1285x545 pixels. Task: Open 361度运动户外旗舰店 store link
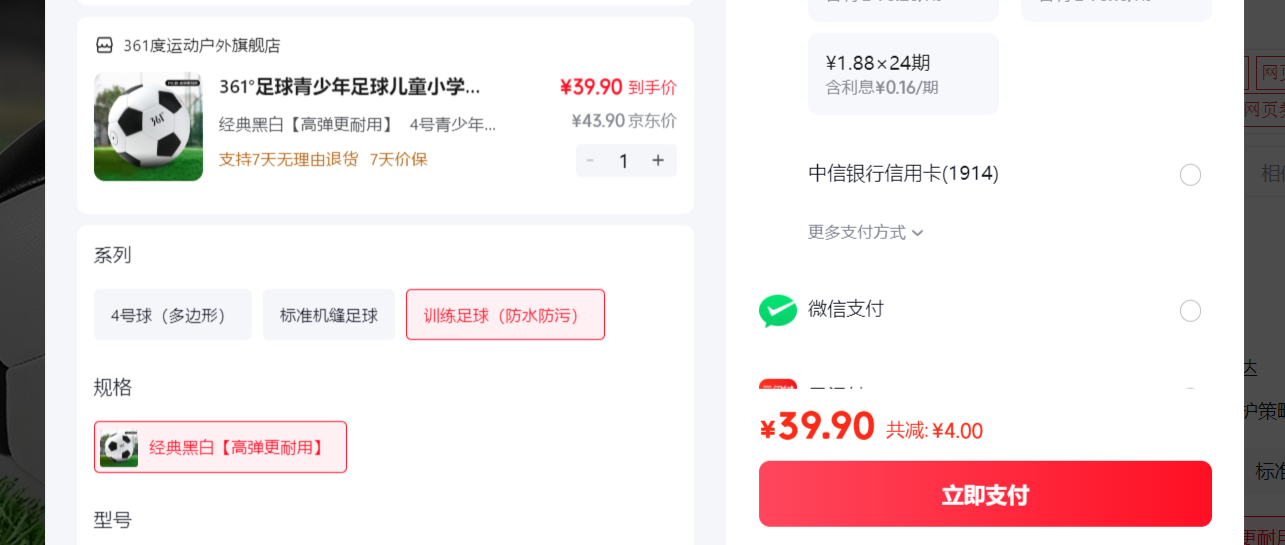[202, 45]
